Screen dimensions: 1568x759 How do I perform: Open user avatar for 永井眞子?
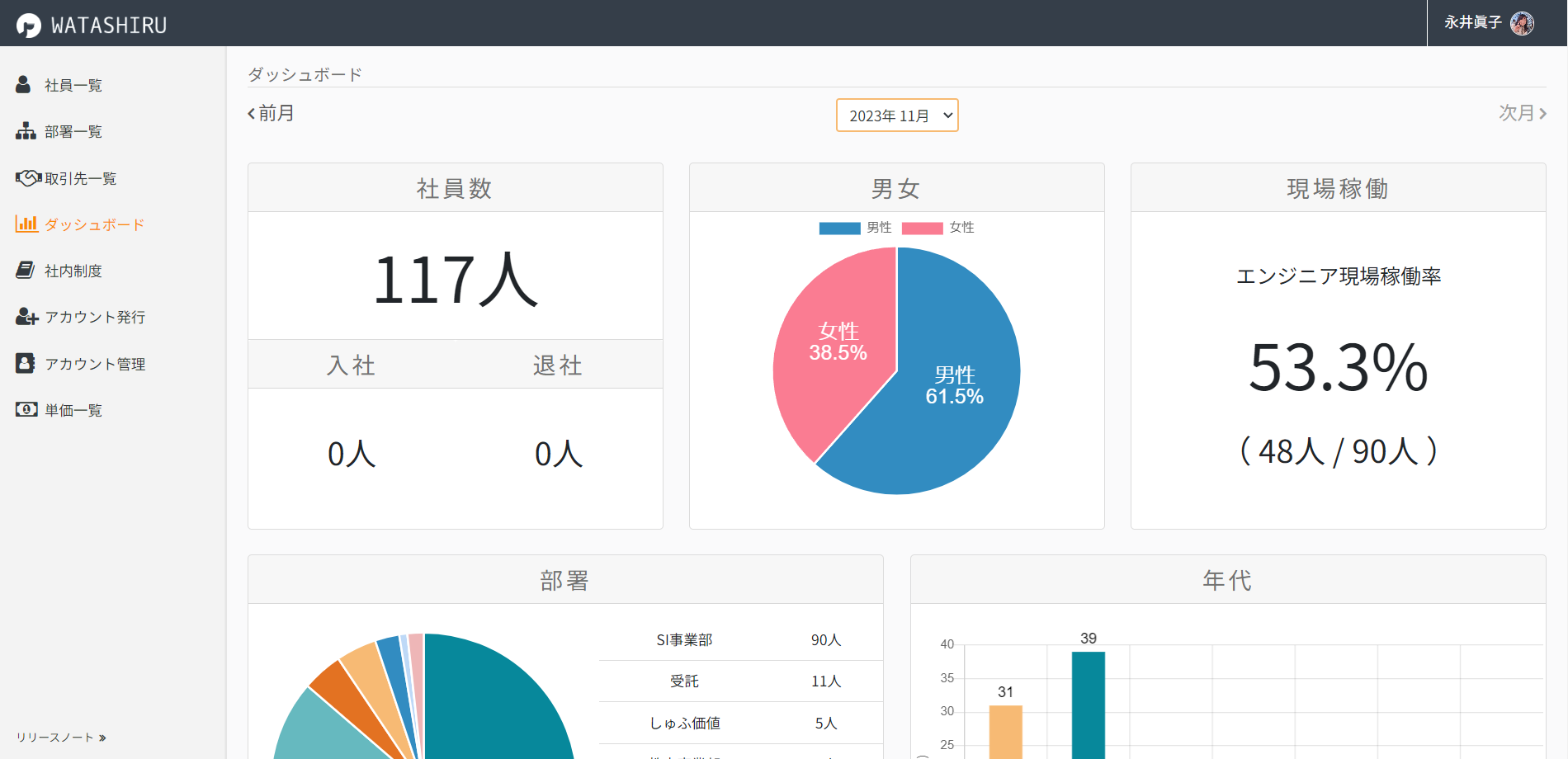[x=1522, y=23]
